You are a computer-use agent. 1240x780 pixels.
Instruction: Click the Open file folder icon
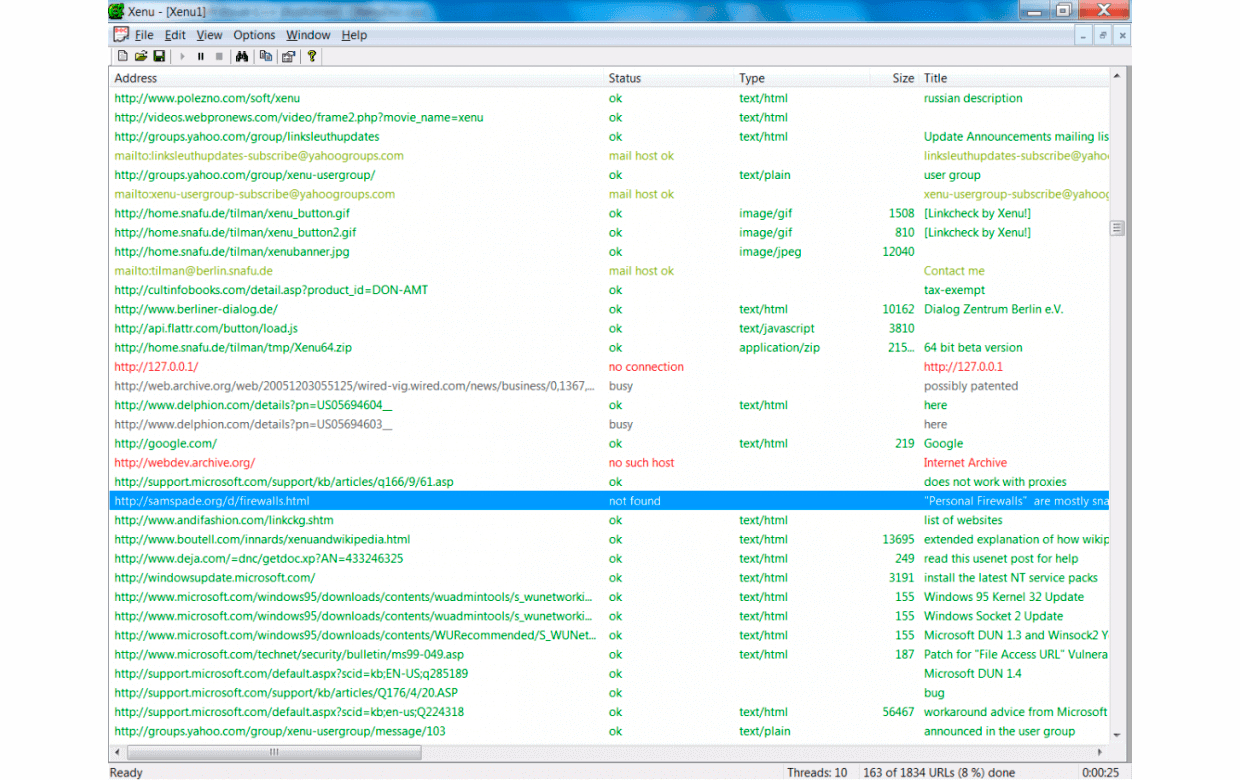[x=141, y=57]
